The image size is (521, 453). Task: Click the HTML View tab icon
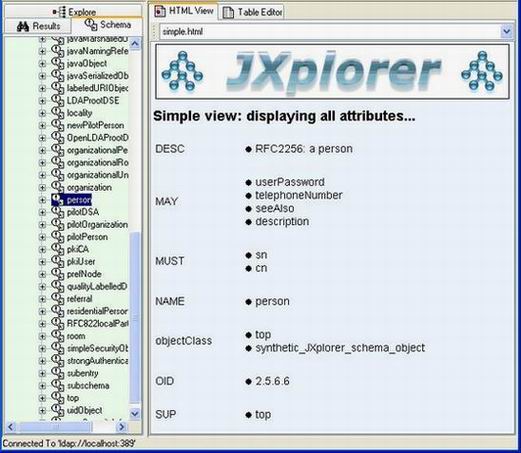(x=160, y=11)
